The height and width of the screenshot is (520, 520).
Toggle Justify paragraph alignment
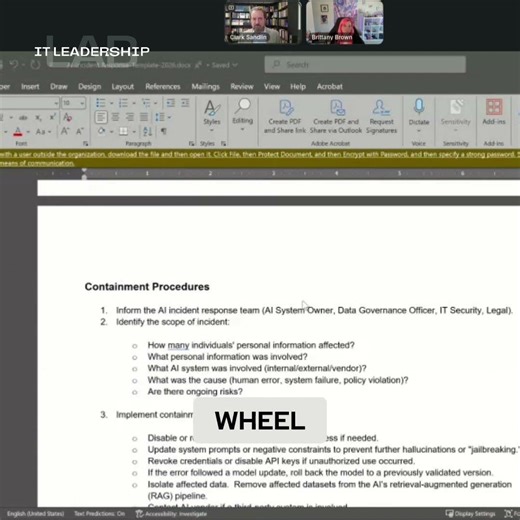tap(144, 117)
